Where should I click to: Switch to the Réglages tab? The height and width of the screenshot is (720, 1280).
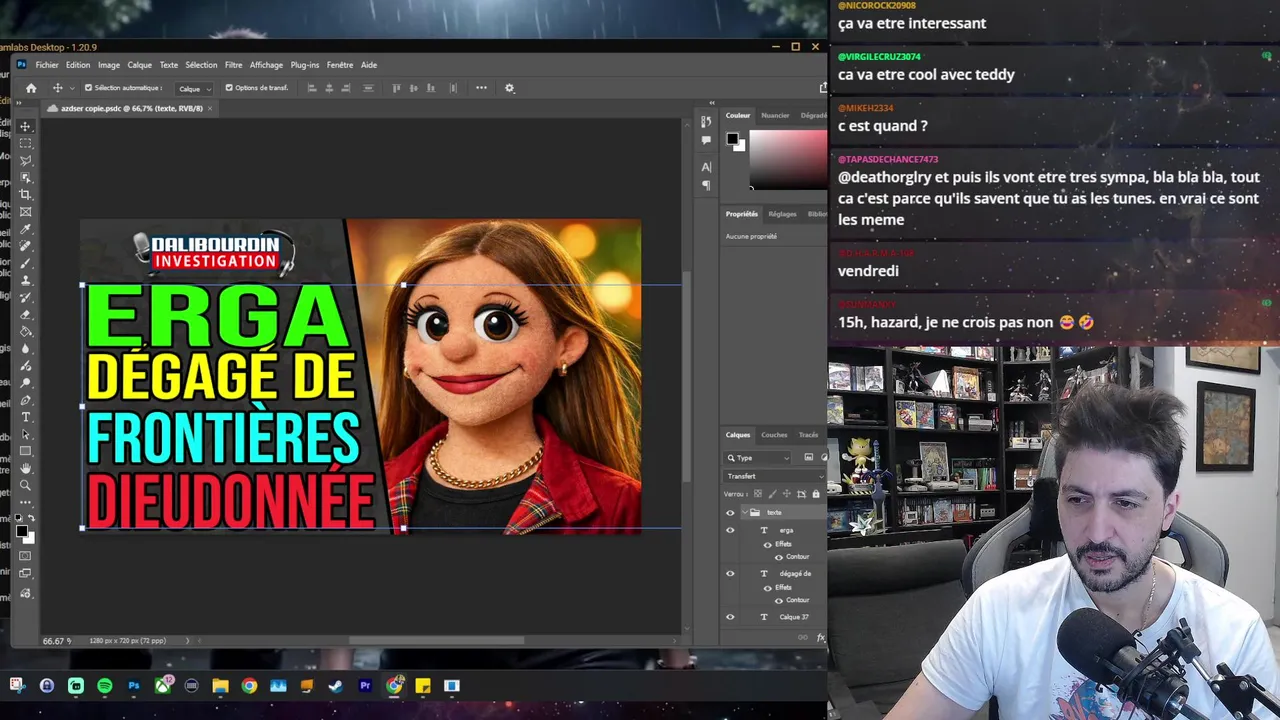pos(782,214)
